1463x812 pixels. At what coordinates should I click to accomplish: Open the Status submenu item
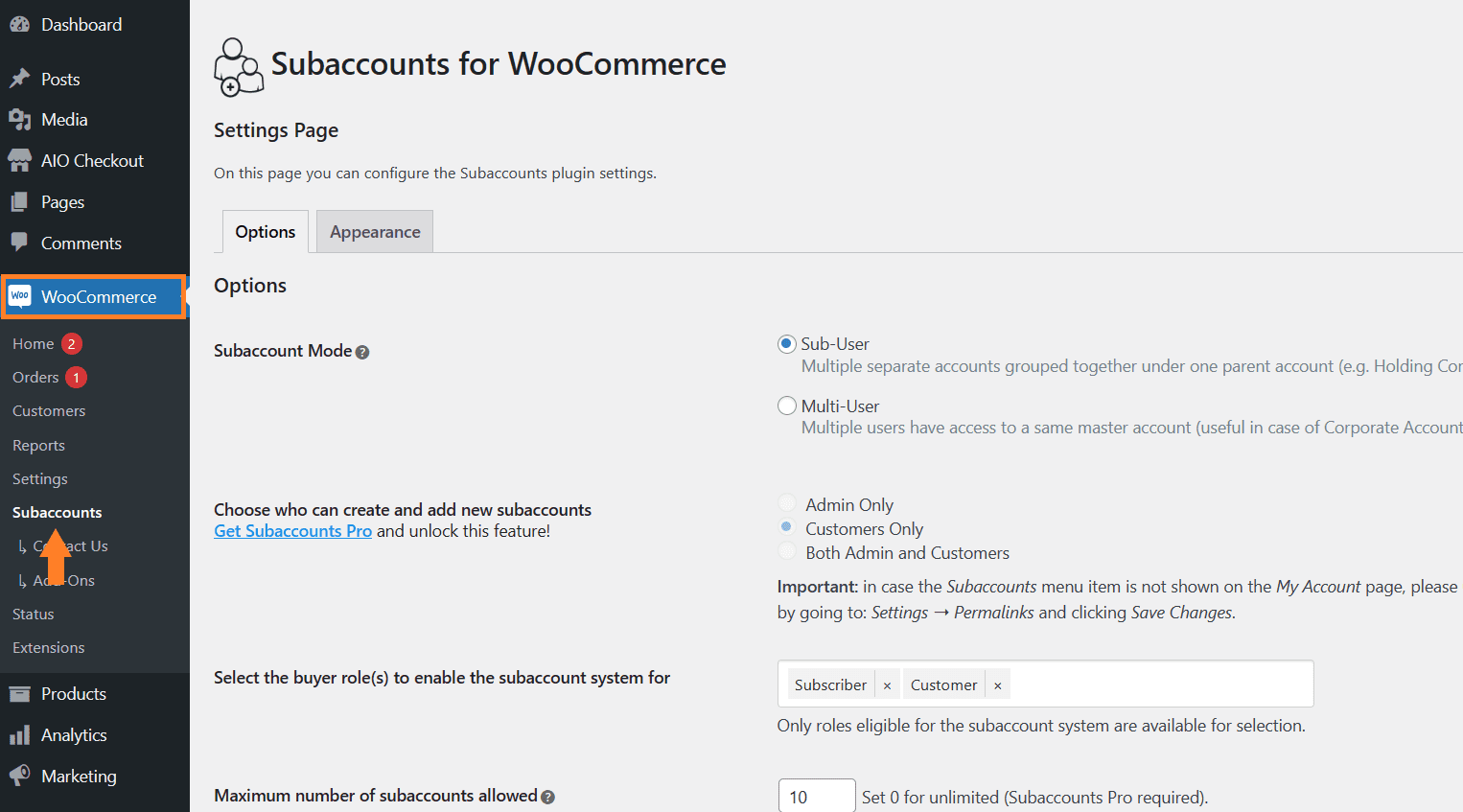click(34, 615)
